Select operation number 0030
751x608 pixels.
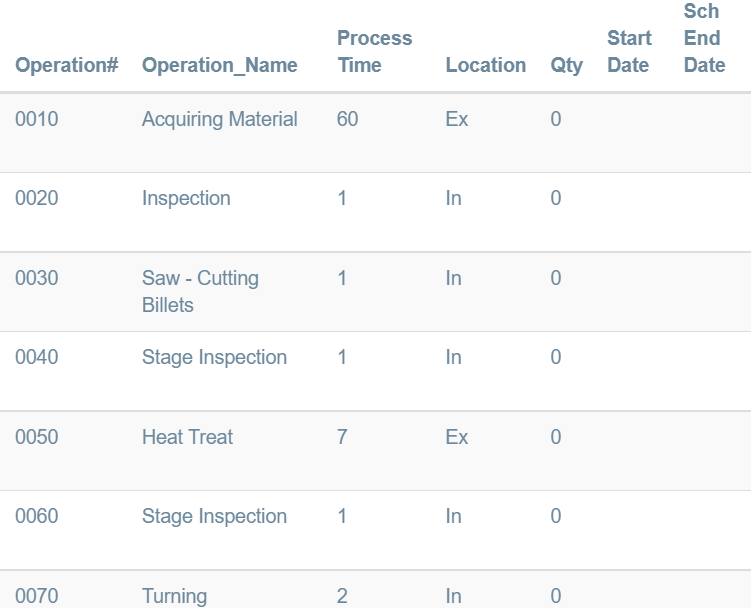(37, 278)
